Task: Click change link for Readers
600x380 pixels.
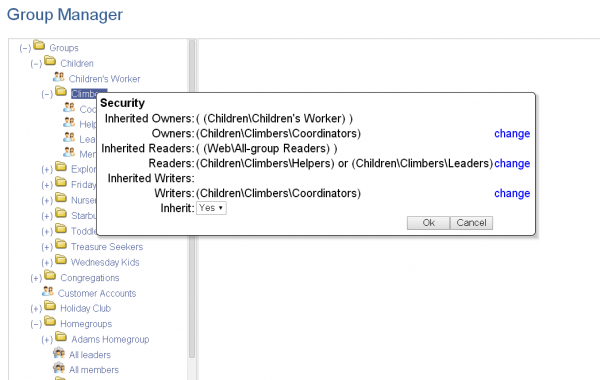Action: coord(512,163)
